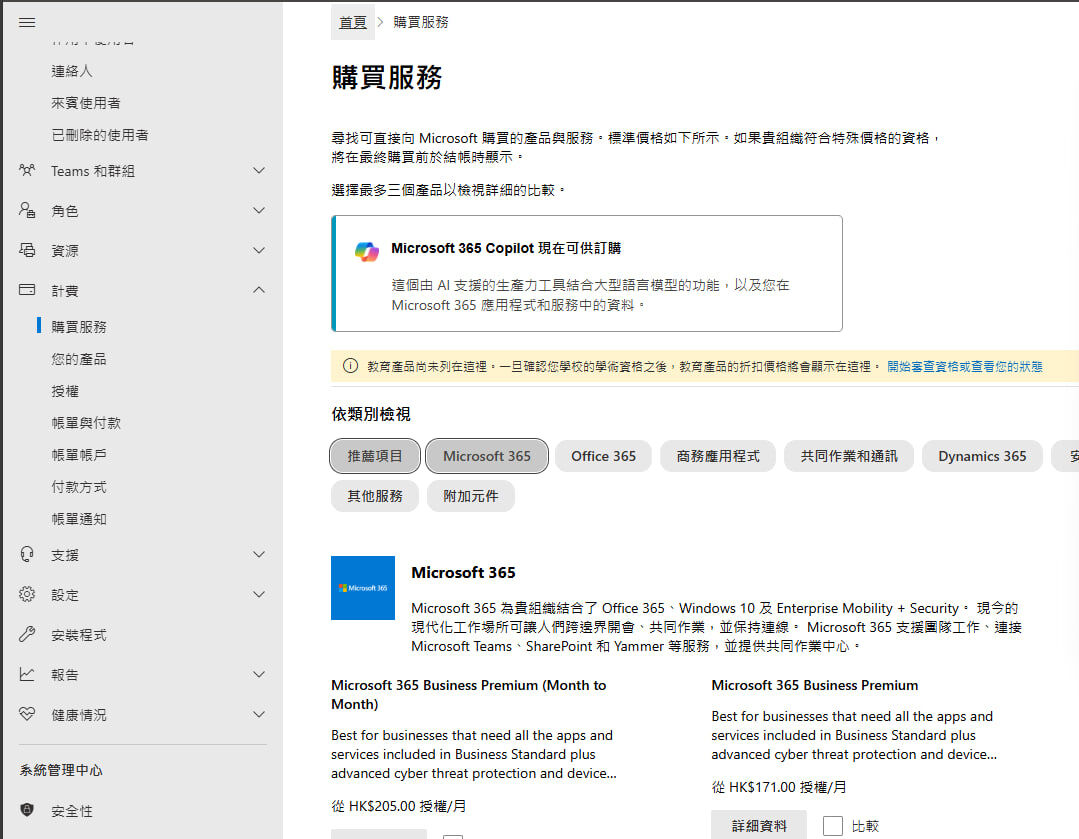Tick the 比較 checkbox for Business Premium

[833, 825]
